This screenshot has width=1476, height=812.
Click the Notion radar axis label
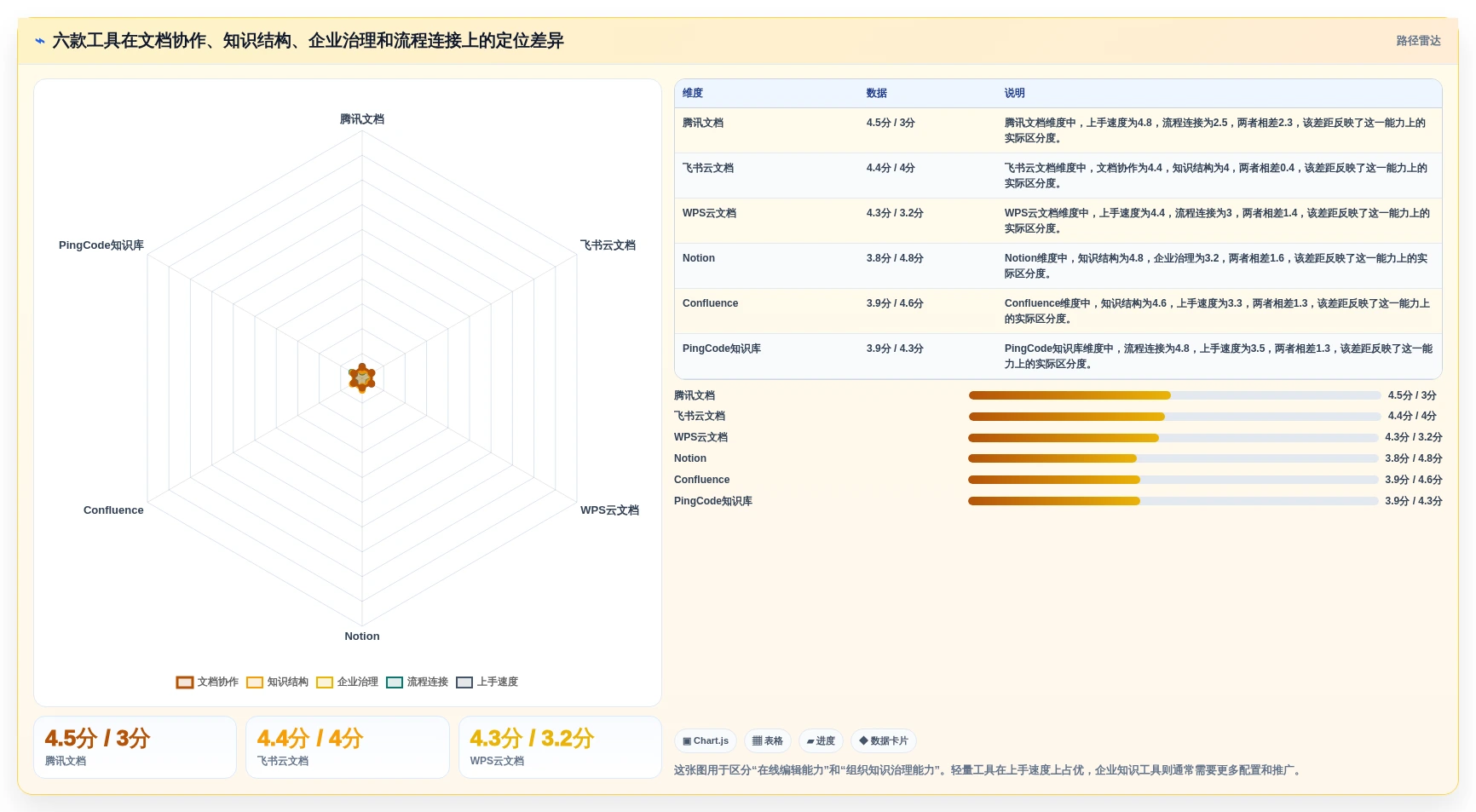(362, 637)
